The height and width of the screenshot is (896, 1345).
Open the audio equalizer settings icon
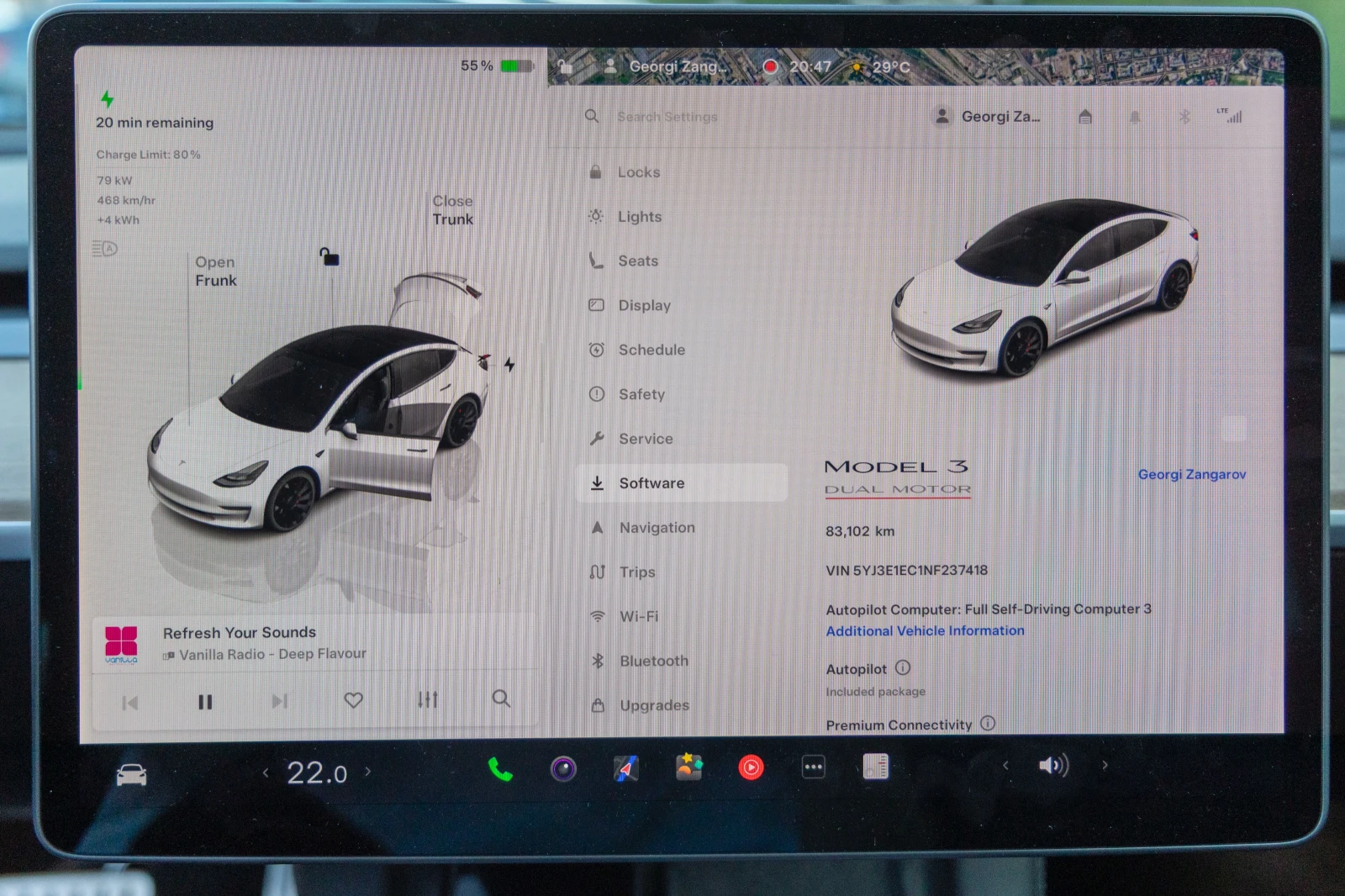click(428, 699)
